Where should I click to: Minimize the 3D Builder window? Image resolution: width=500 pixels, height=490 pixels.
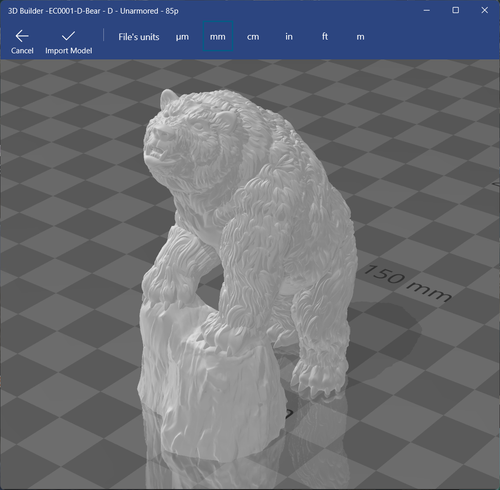(427, 10)
